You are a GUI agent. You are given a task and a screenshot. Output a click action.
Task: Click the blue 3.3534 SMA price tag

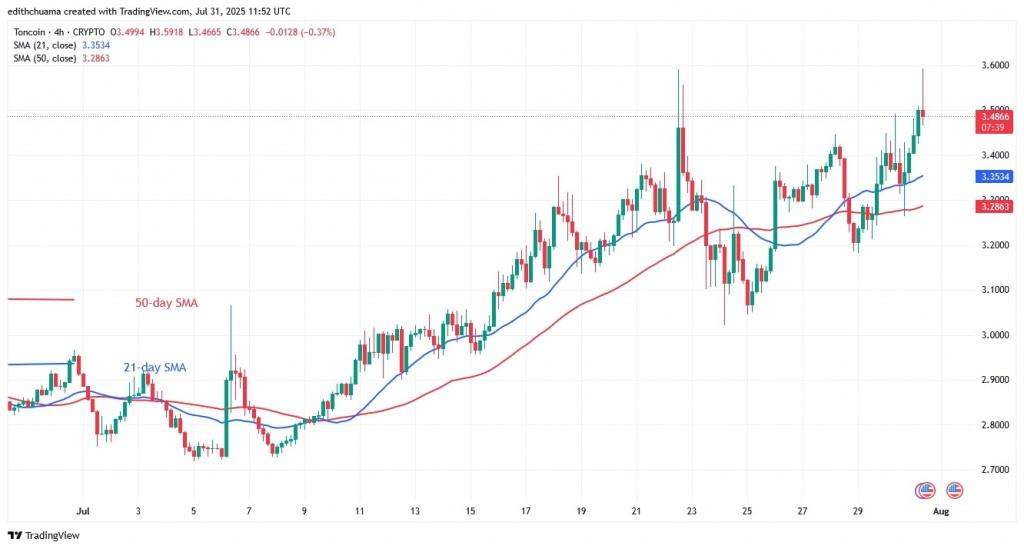(993, 176)
